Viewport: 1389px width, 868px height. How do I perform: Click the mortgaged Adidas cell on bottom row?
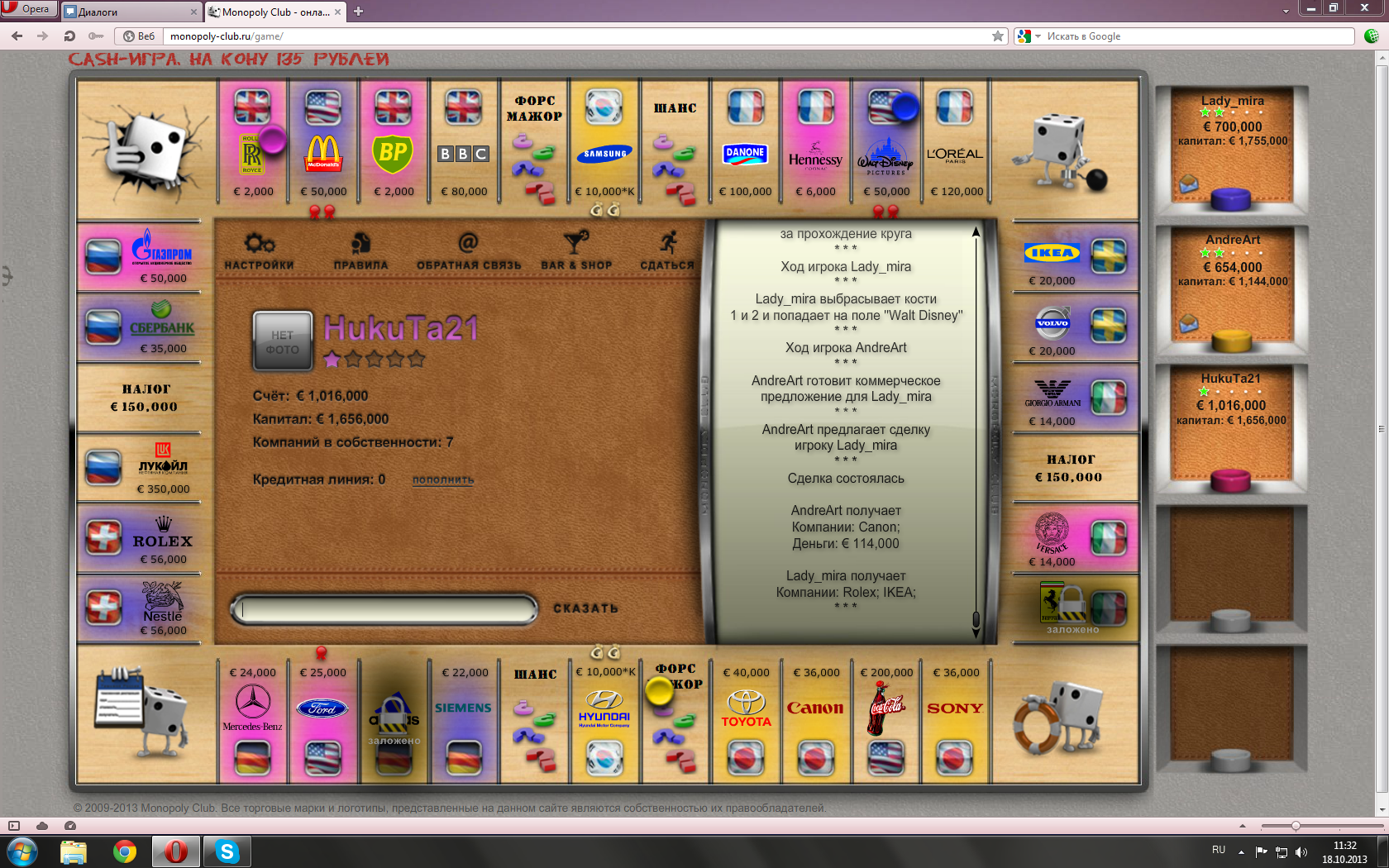click(394, 721)
